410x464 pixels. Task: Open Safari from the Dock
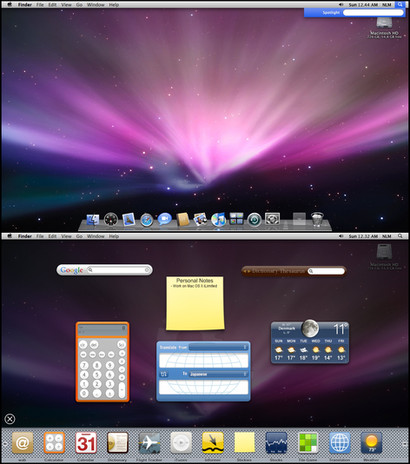pyautogui.click(x=147, y=220)
